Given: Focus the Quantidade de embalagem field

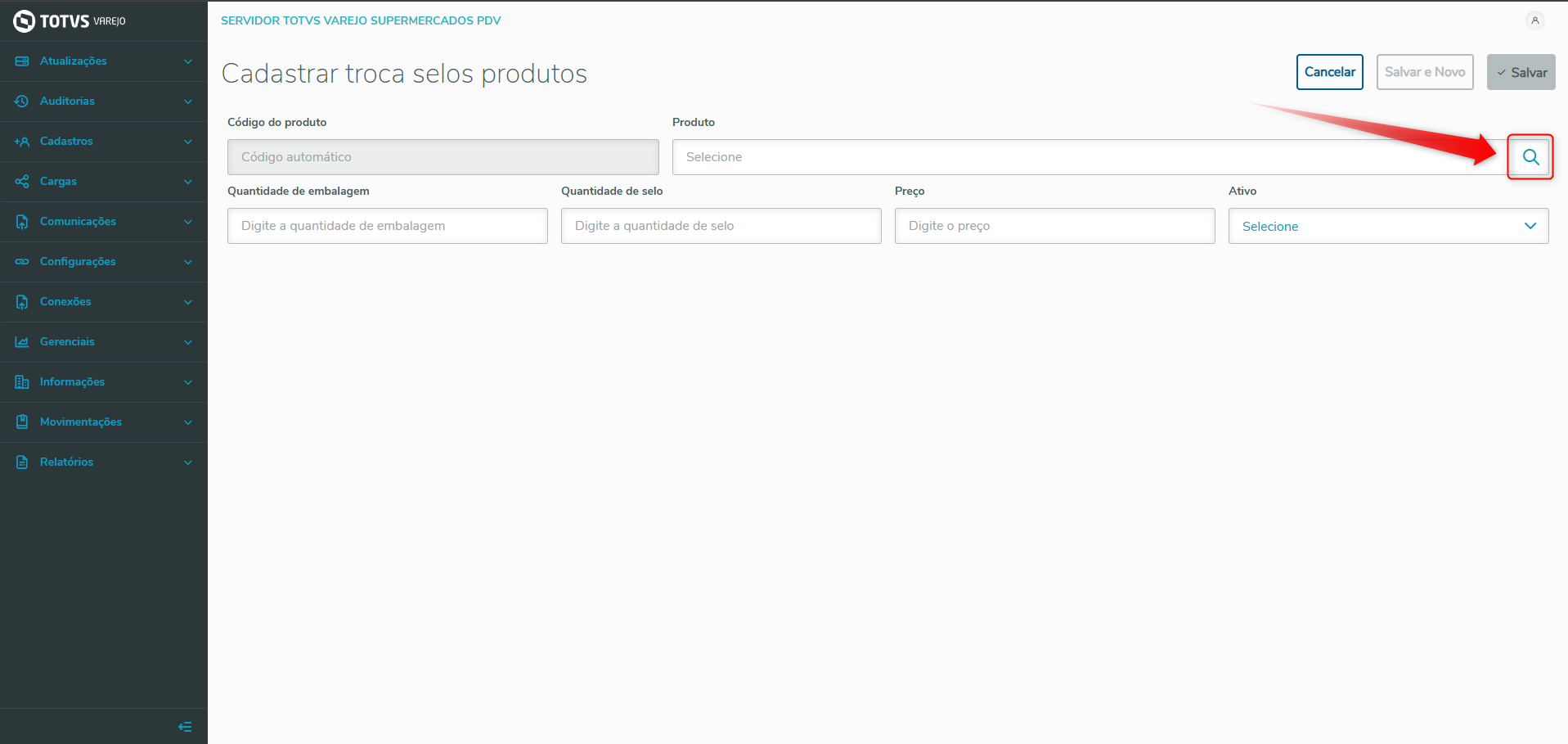Looking at the screenshot, I should click(x=387, y=226).
